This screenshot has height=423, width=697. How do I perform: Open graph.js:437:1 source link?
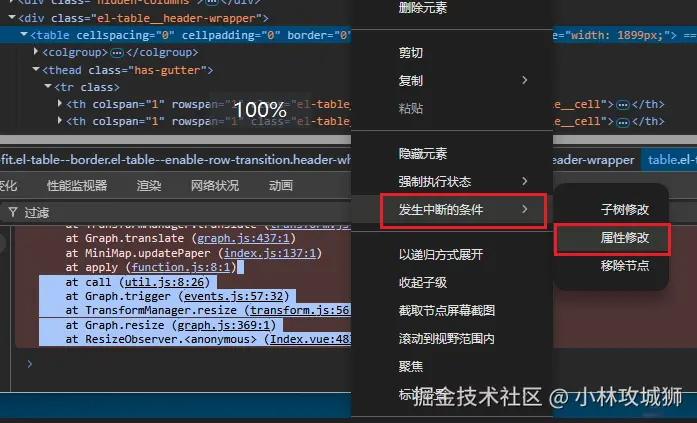tap(243, 239)
